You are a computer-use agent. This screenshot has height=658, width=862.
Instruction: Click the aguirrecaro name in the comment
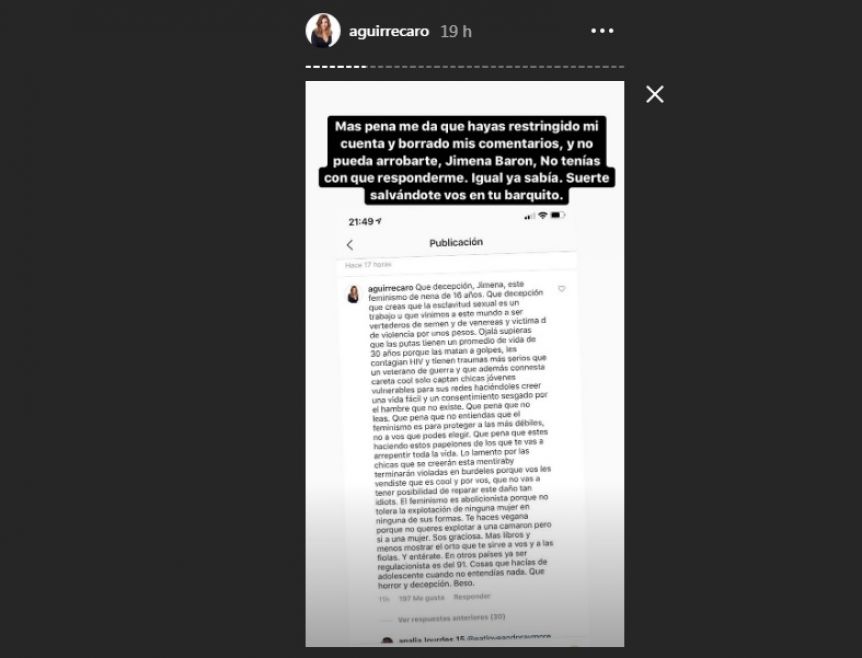pyautogui.click(x=390, y=287)
